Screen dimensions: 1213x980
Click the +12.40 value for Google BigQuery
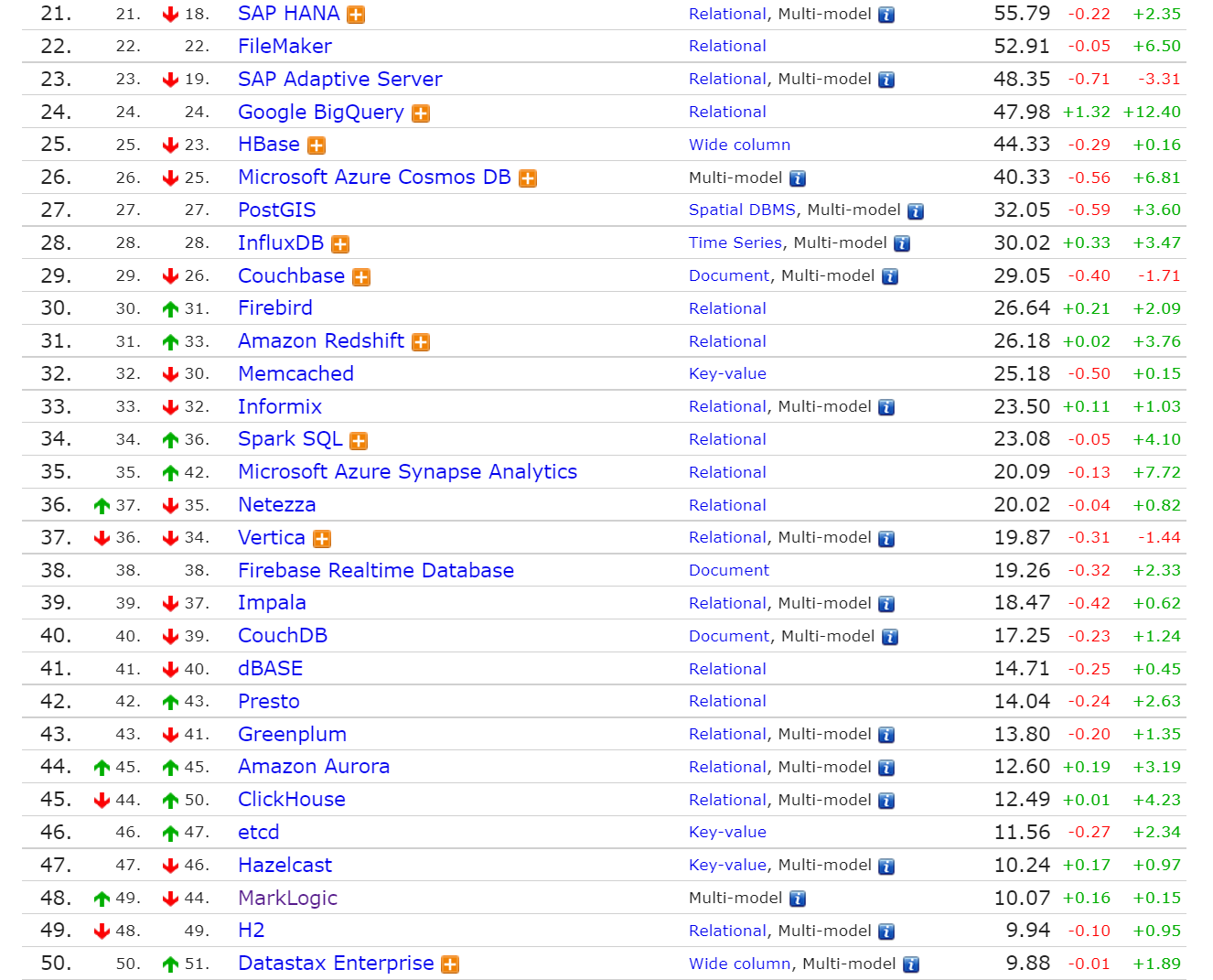tap(1152, 113)
